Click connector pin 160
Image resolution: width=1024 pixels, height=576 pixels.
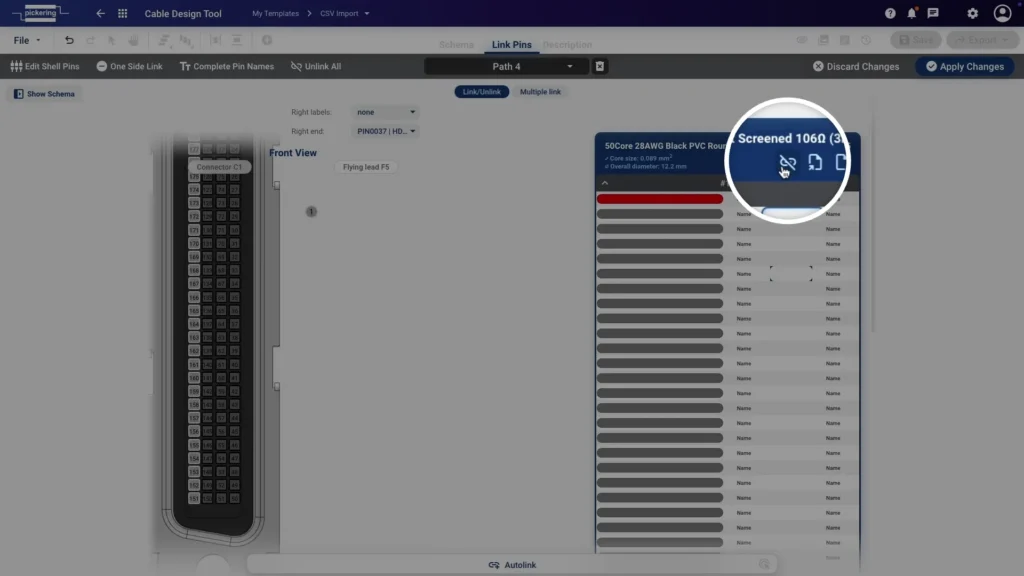(194, 377)
